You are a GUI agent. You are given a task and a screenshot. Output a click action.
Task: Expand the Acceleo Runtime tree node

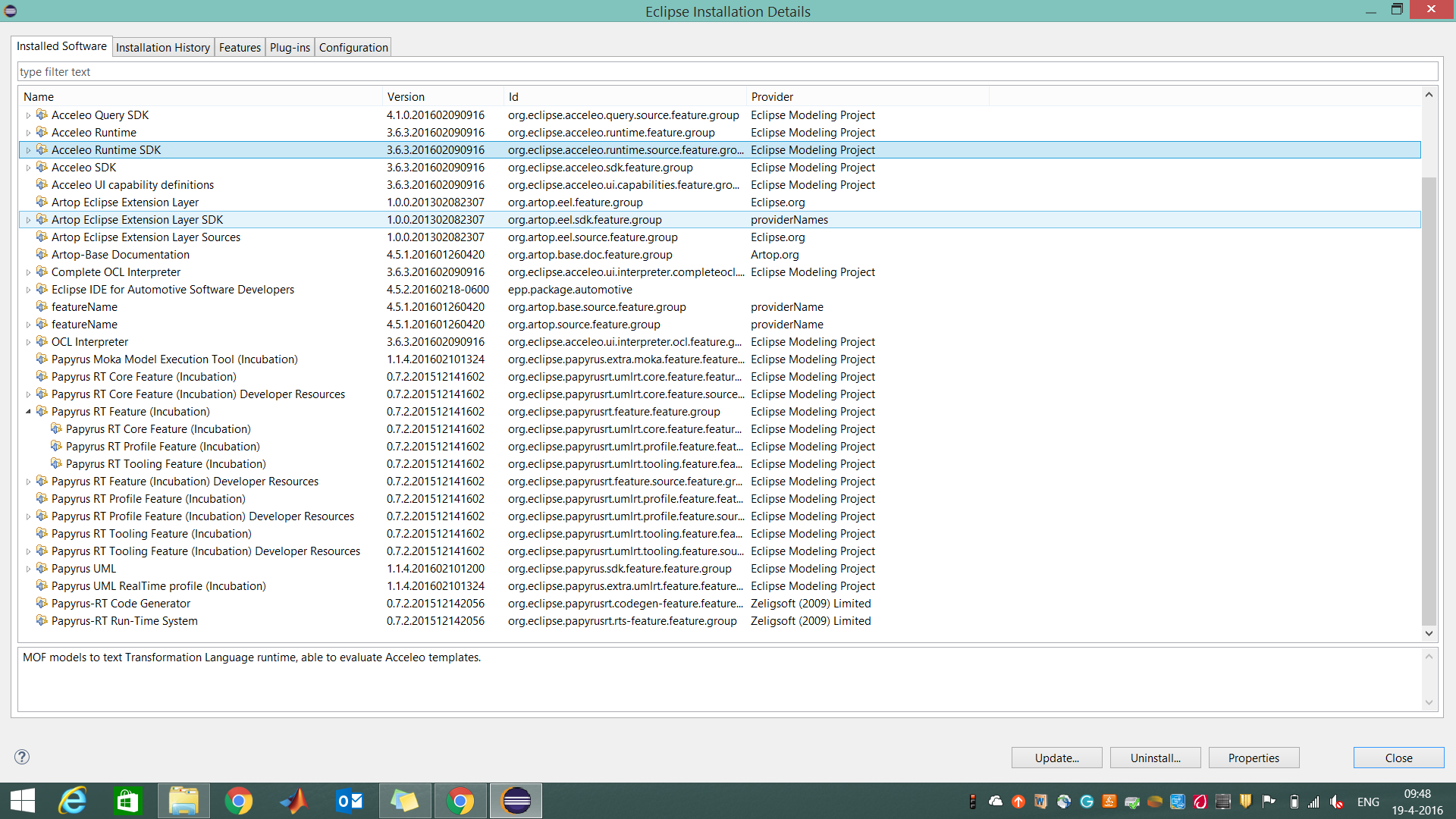tap(28, 133)
